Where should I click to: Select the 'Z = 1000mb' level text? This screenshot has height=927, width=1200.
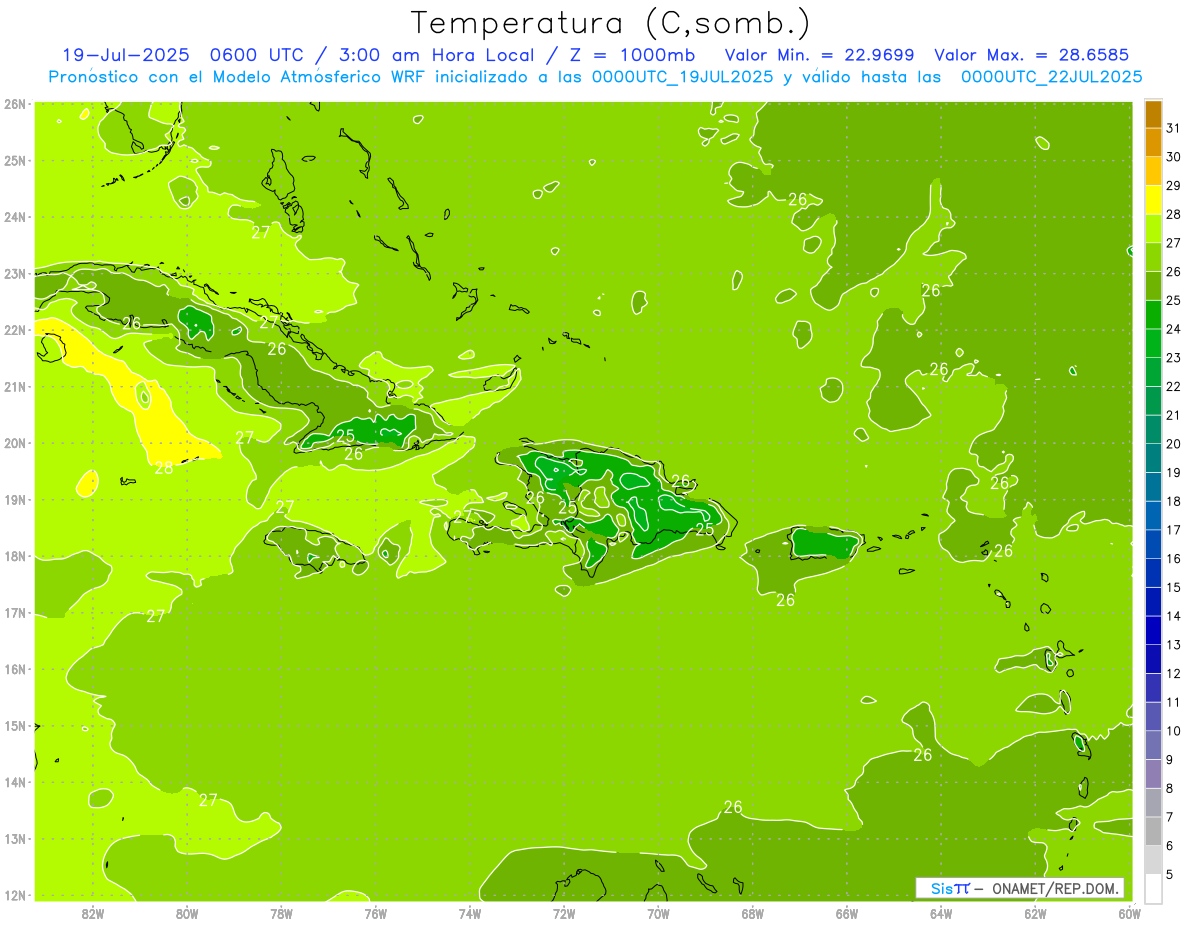632,55
